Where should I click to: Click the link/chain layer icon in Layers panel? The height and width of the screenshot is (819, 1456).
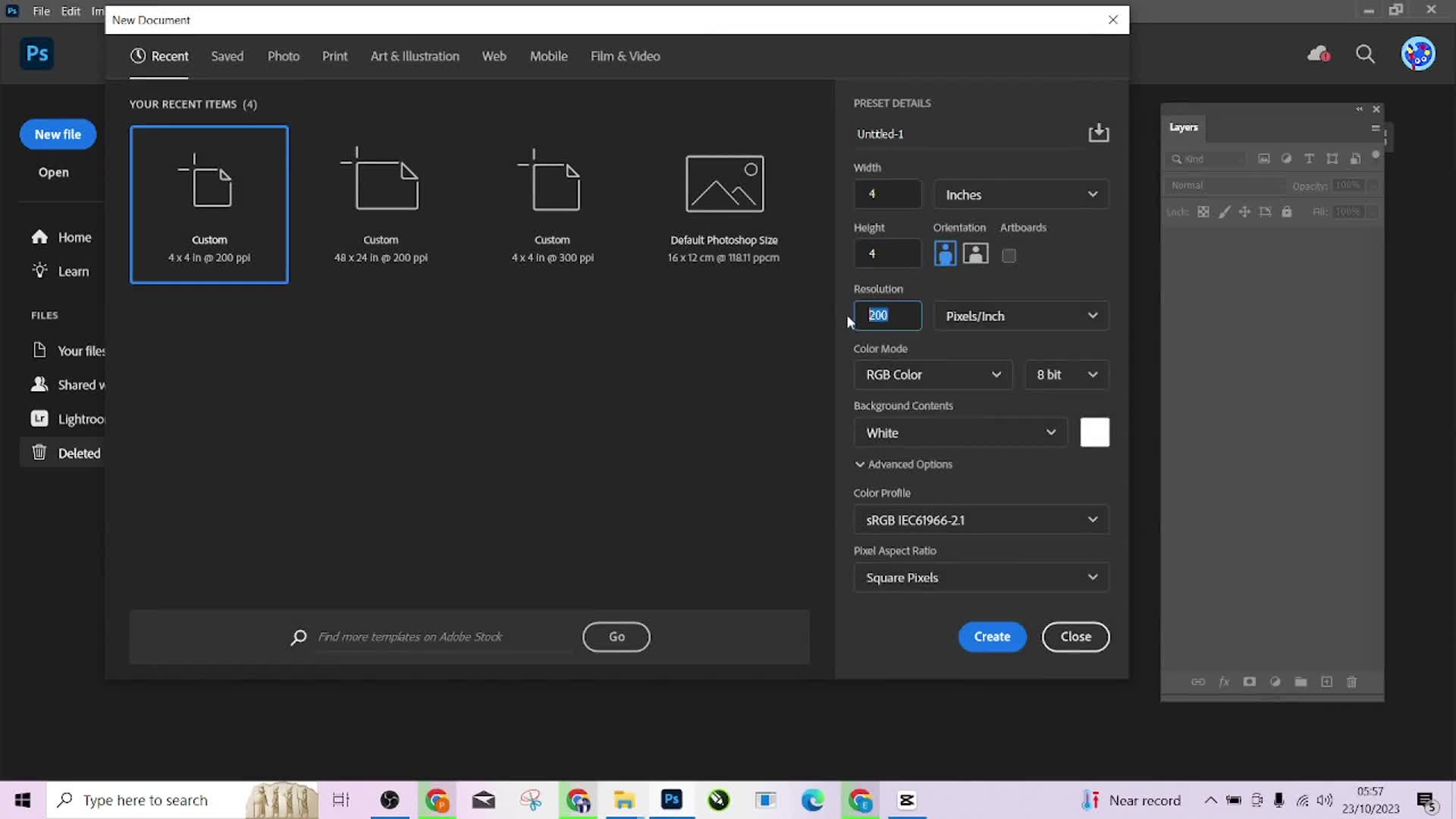[1197, 682]
